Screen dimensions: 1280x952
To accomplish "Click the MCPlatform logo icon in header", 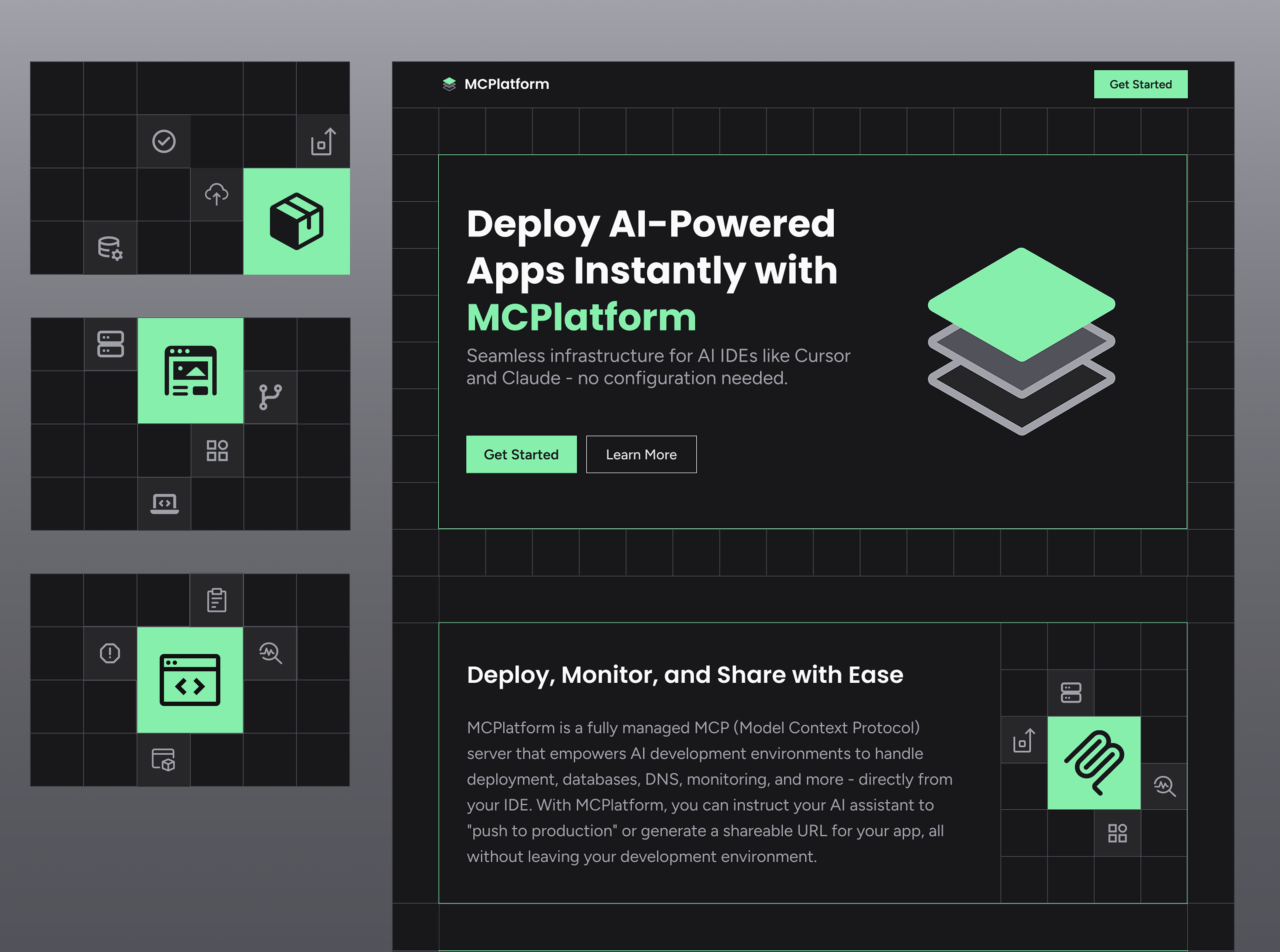I will [x=449, y=84].
